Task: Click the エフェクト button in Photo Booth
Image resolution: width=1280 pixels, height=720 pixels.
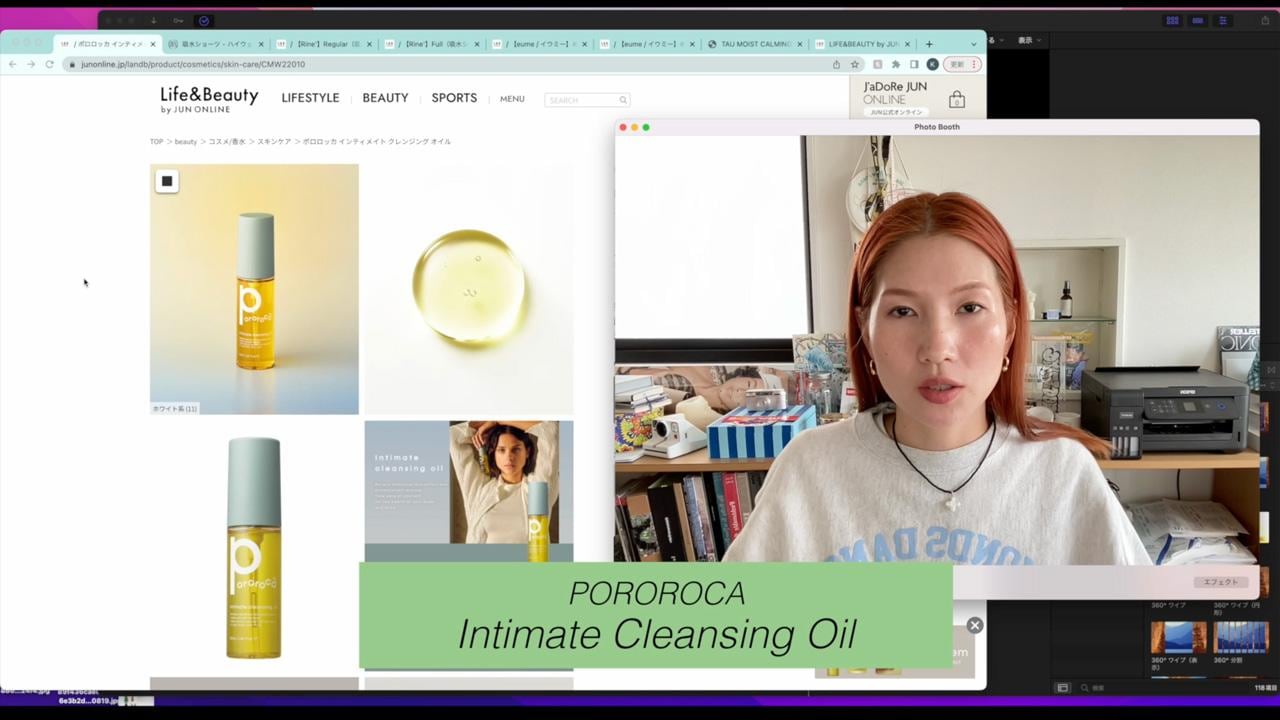Action: pos(1220,582)
